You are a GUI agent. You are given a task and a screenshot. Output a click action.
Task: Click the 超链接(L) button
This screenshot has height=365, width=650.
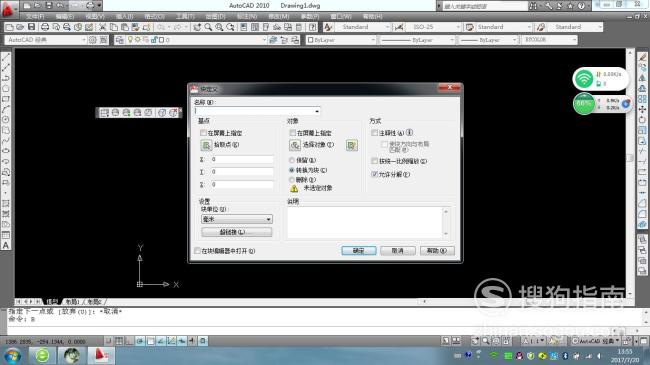click(237, 232)
